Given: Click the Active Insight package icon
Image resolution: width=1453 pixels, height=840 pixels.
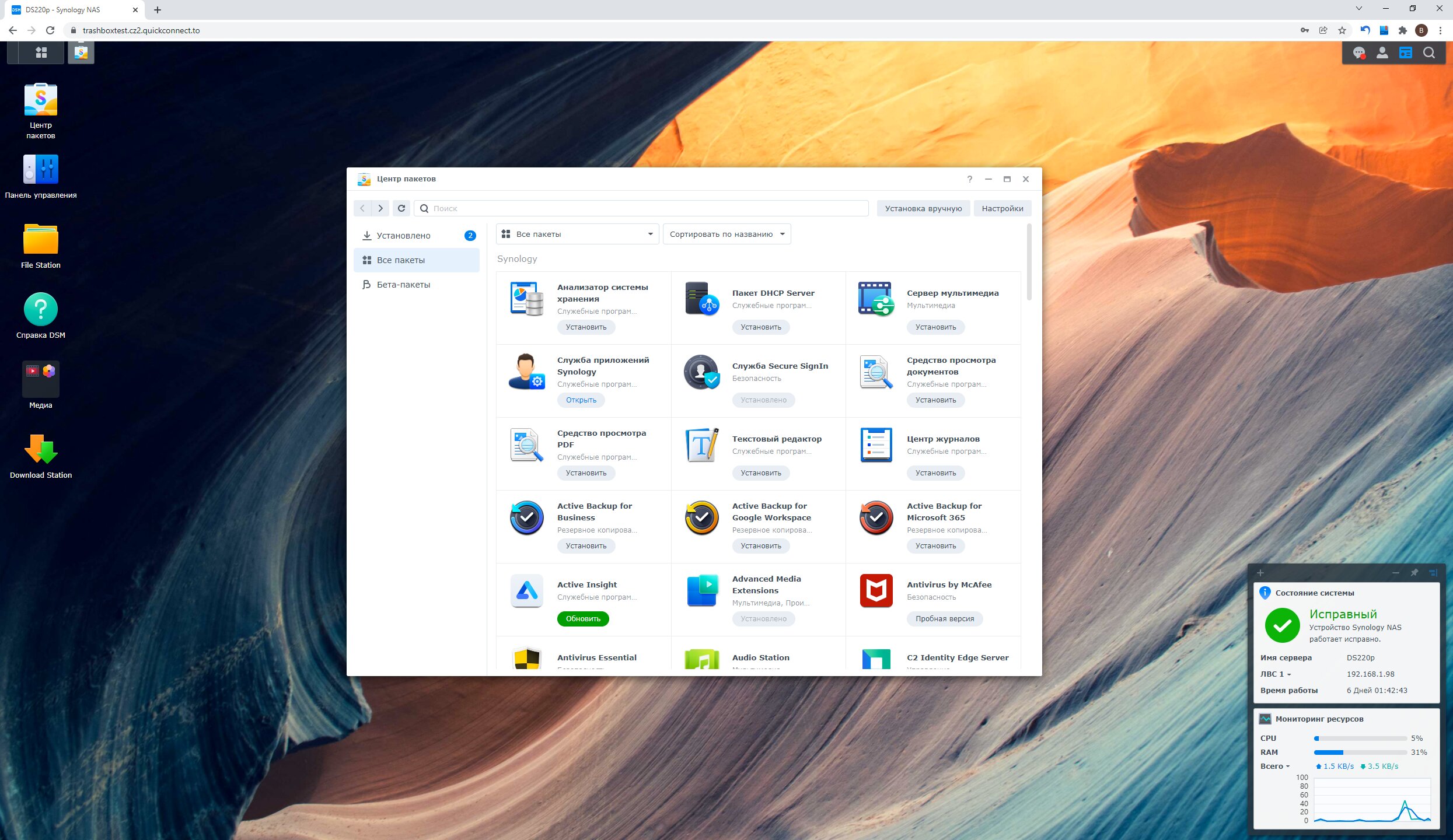Looking at the screenshot, I should coord(527,590).
